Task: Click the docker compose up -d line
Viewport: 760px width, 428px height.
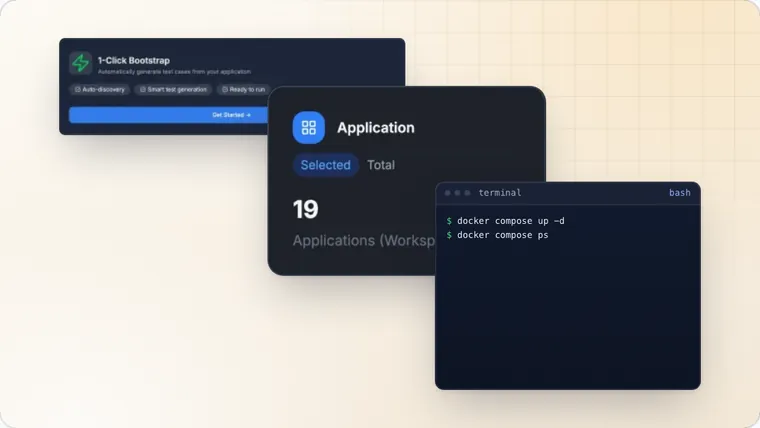Action: 506,221
